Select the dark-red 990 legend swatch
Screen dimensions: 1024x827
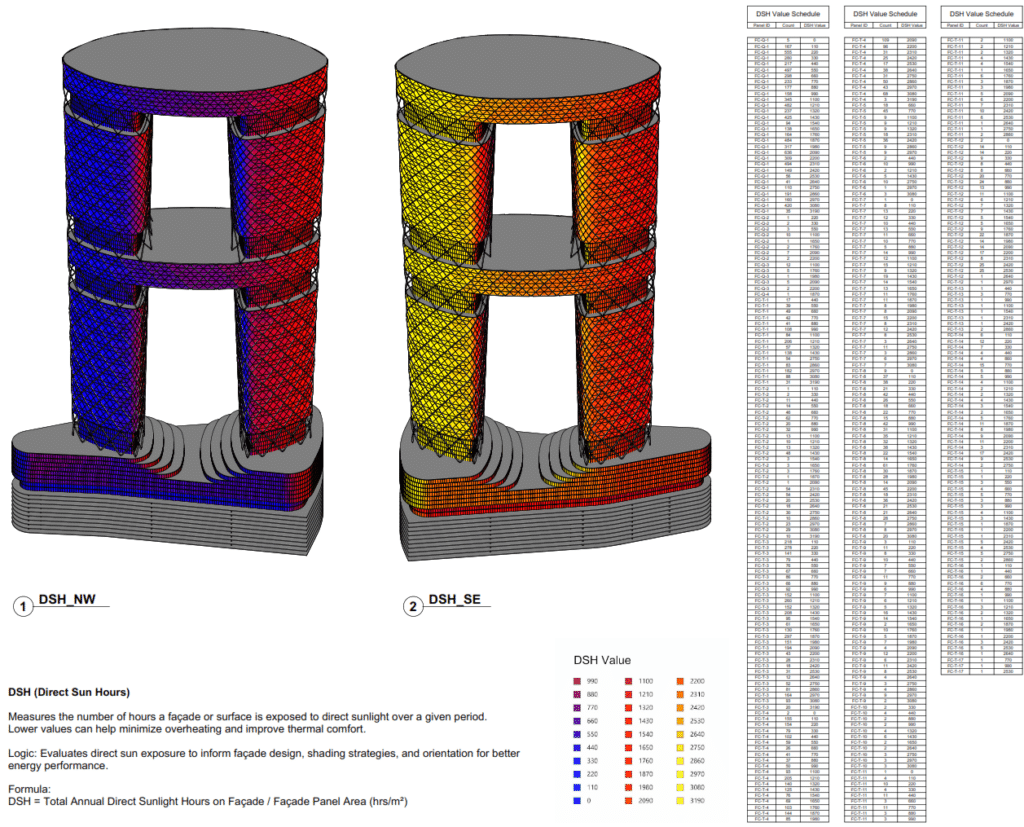pos(576,681)
